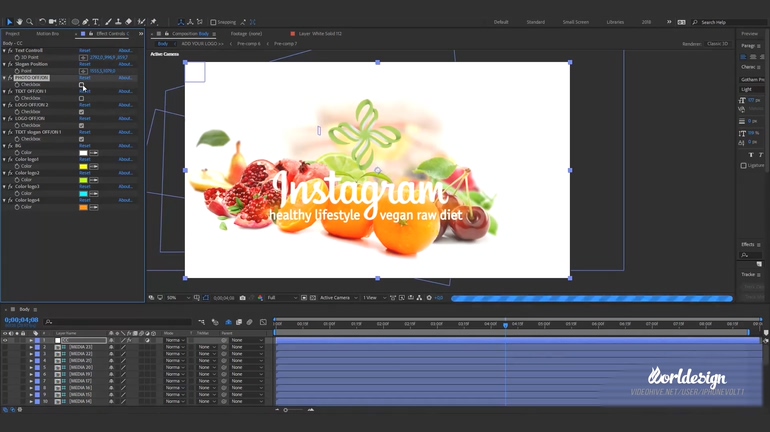Toggle the LOGO OFF/ON 2 checkbox
Image resolution: width=770 pixels, height=432 pixels.
[82, 112]
